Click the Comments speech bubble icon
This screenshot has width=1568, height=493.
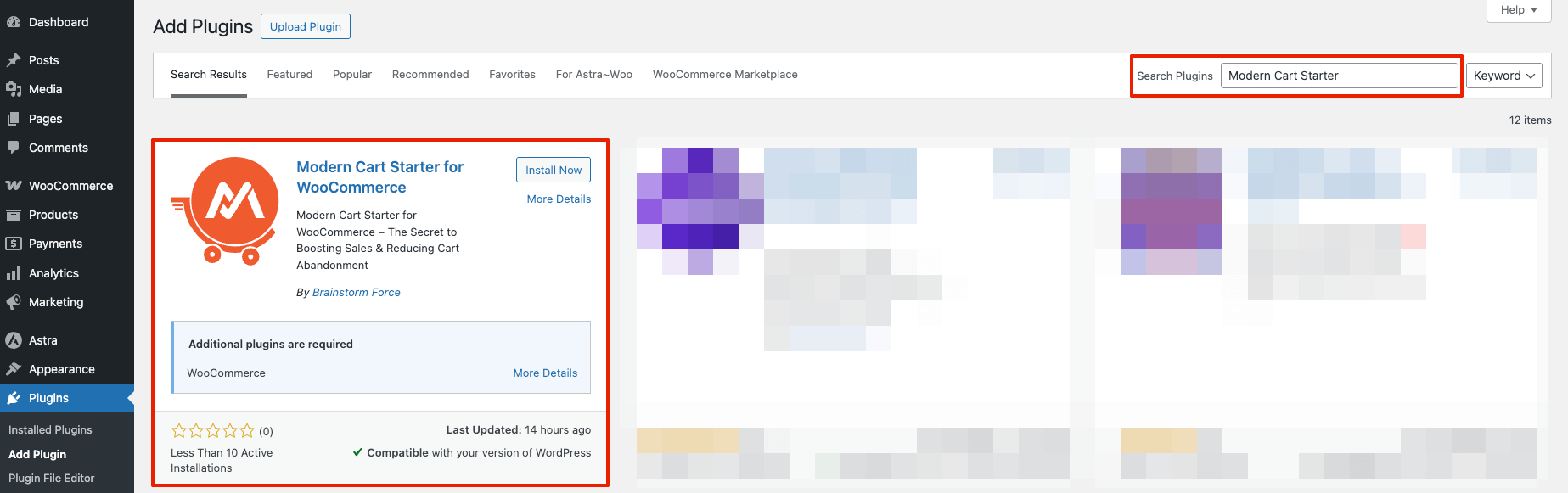14,148
